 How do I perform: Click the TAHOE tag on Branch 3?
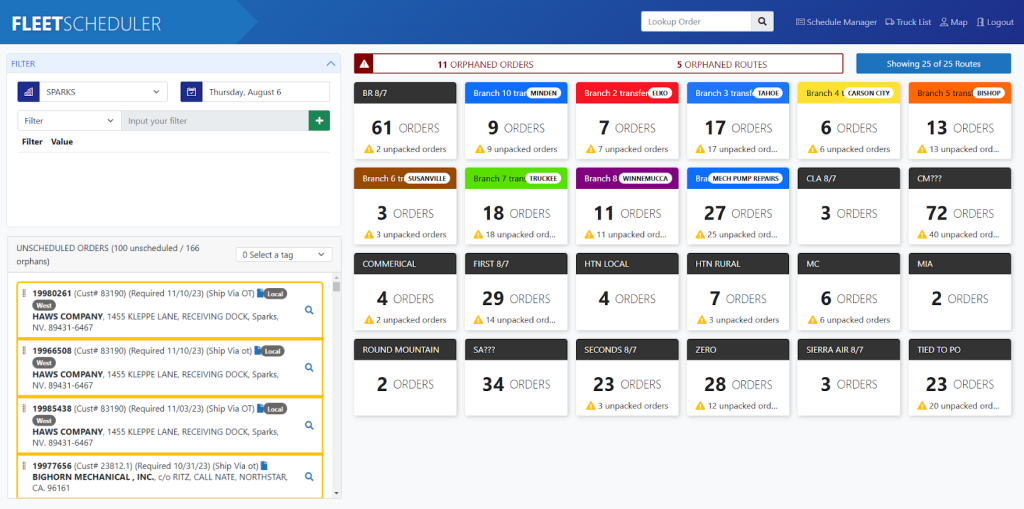coord(767,93)
